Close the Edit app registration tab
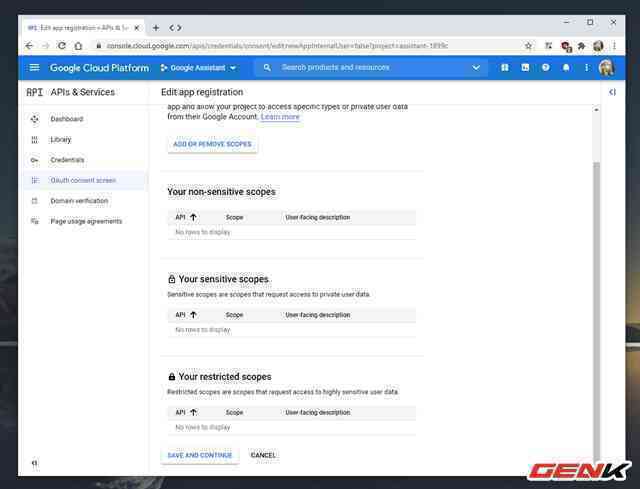Image resolution: width=640 pixels, height=489 pixels. pyautogui.click(x=137, y=28)
